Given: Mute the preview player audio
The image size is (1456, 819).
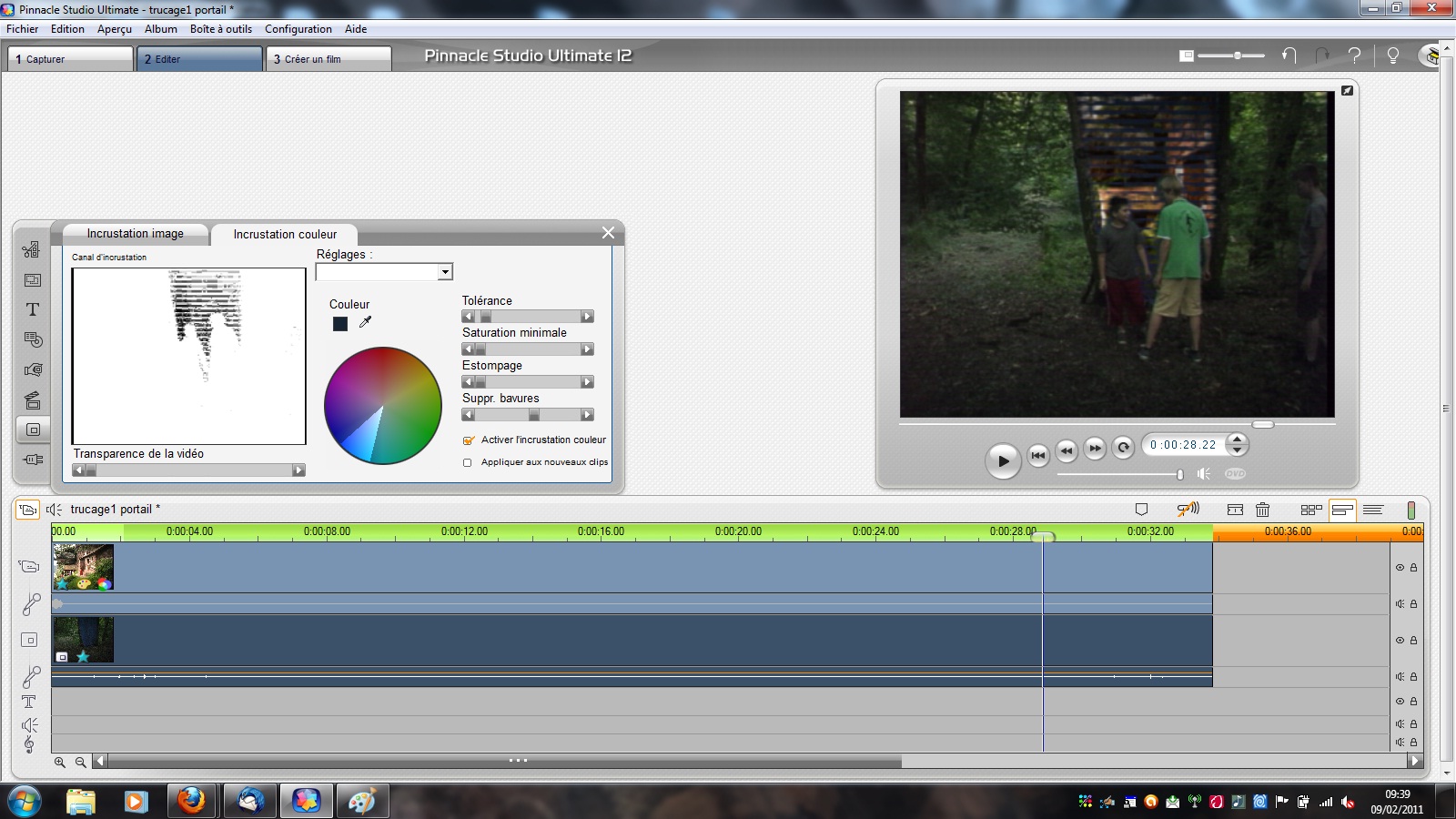Looking at the screenshot, I should pyautogui.click(x=1203, y=473).
